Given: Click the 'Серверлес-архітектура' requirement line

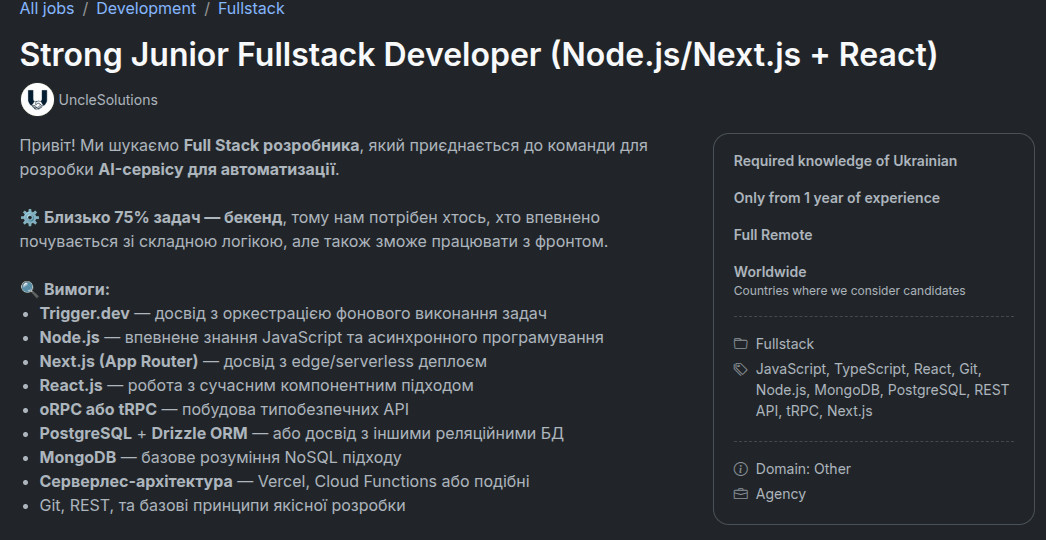Looking at the screenshot, I should coord(285,482).
